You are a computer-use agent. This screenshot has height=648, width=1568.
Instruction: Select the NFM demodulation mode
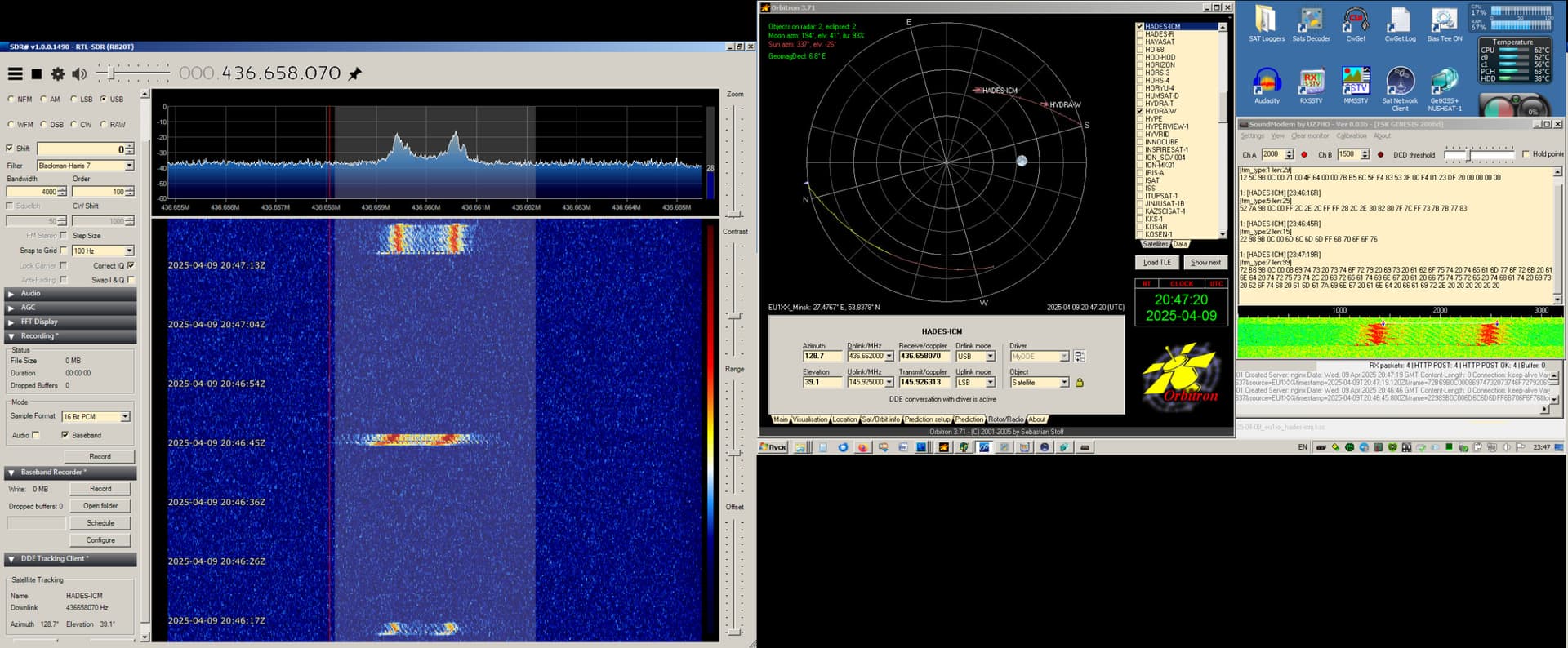11,100
